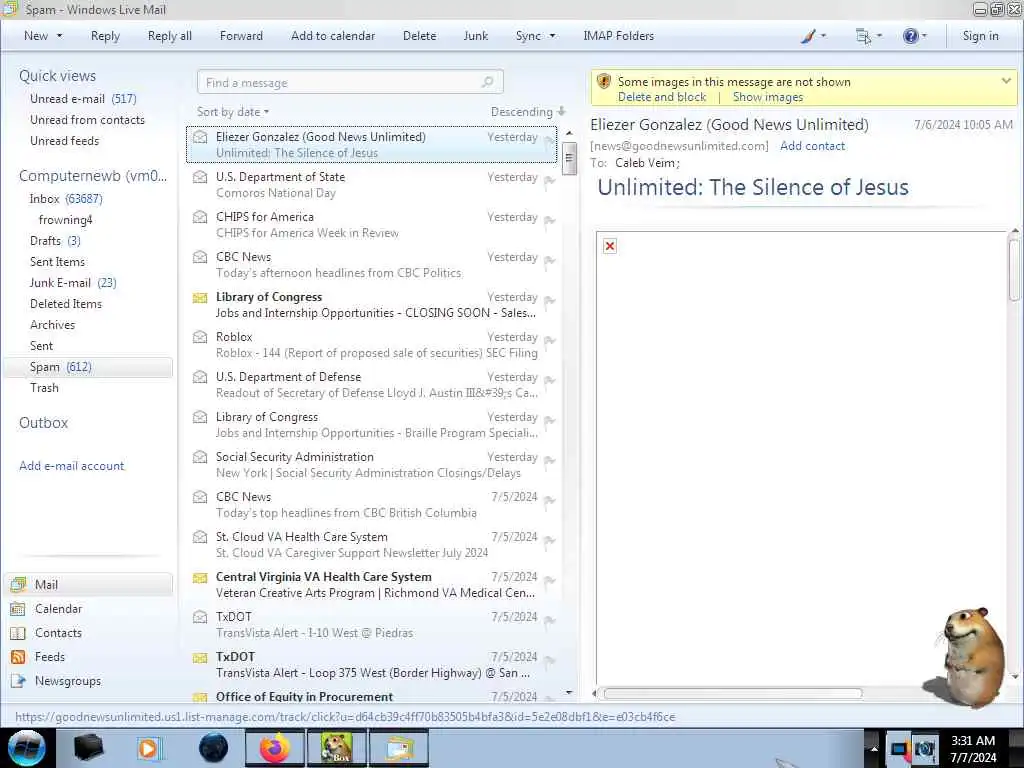Open the Sync dropdown arrow
This screenshot has width=1024, height=768.
552,36
